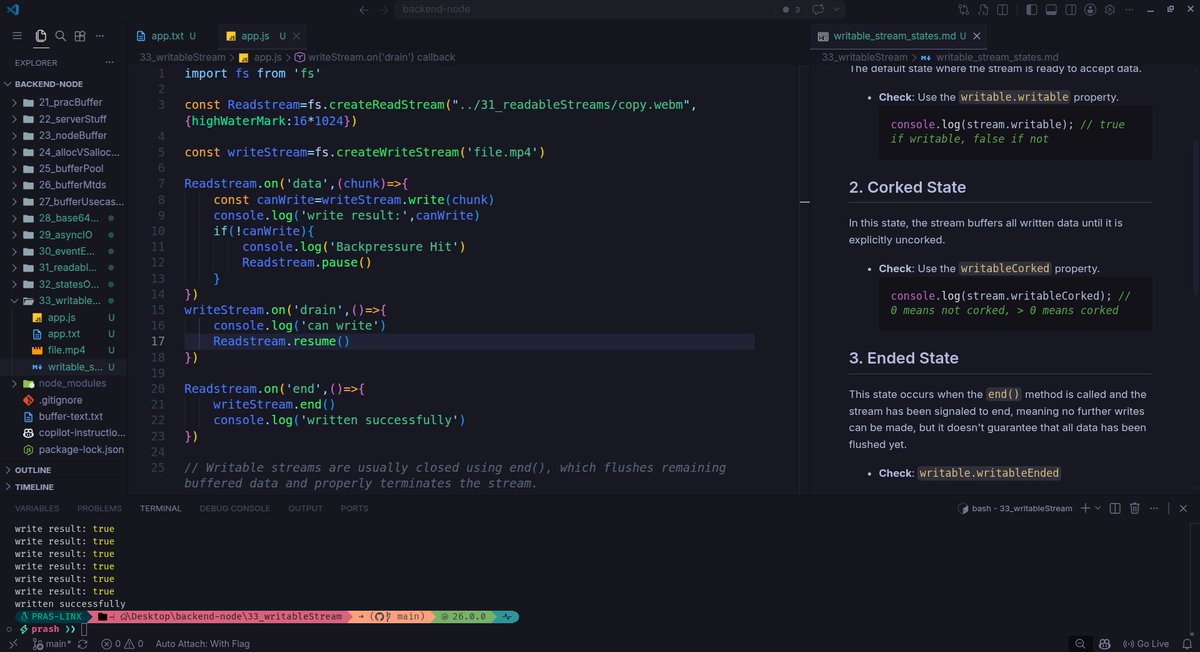The image size is (1200, 652).
Task: Show additional activity views ellipsis
Action: pos(101,36)
